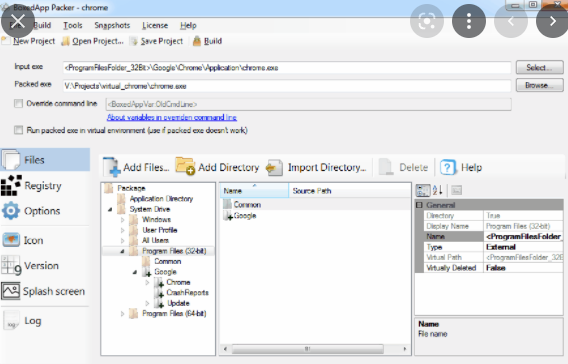Click the Import Directory toolbar icon
Screen dimensions: 568x364
pos(274,167)
